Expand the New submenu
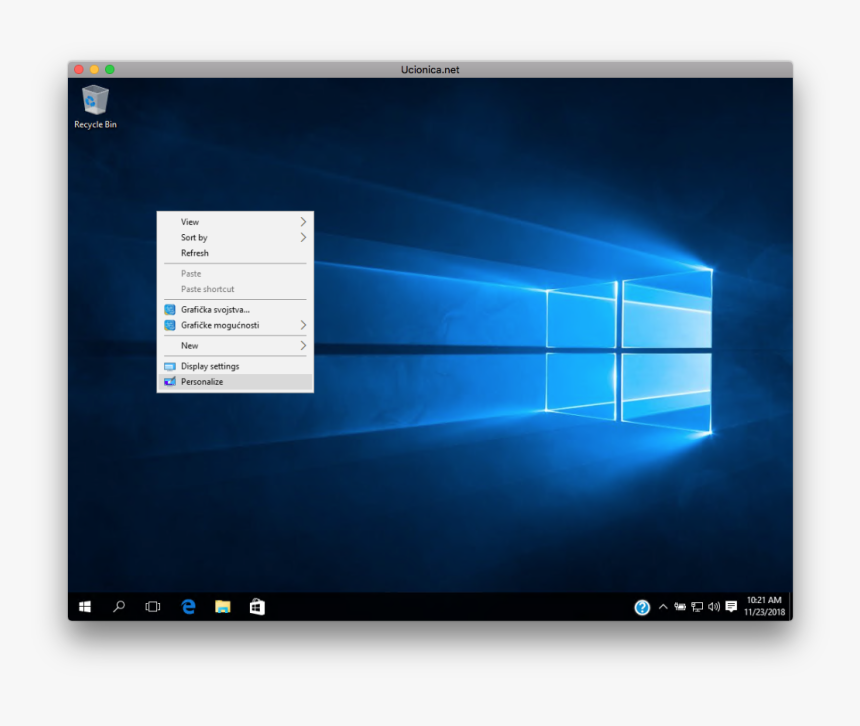This screenshot has height=726, width=860. tap(235, 345)
